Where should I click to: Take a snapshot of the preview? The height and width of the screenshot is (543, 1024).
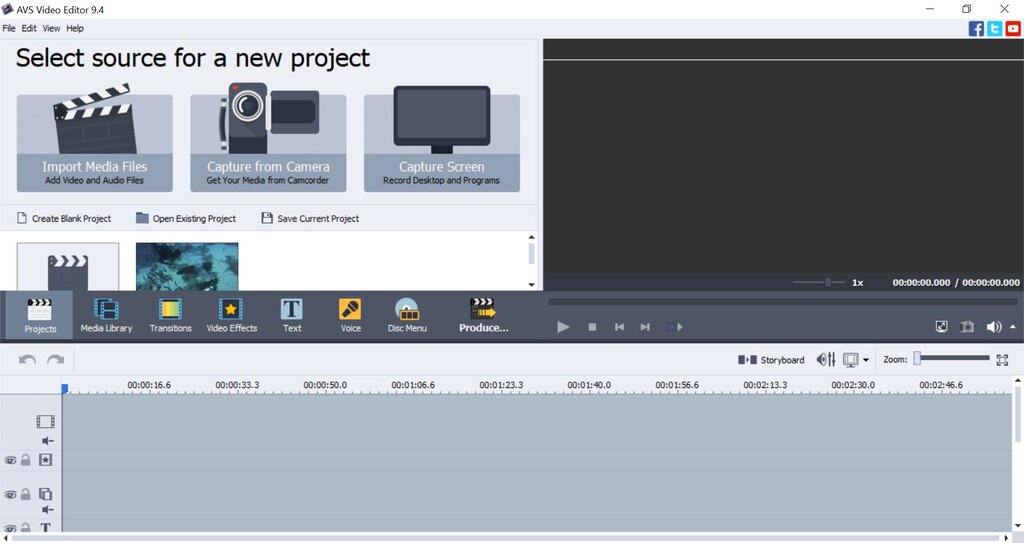tap(967, 327)
